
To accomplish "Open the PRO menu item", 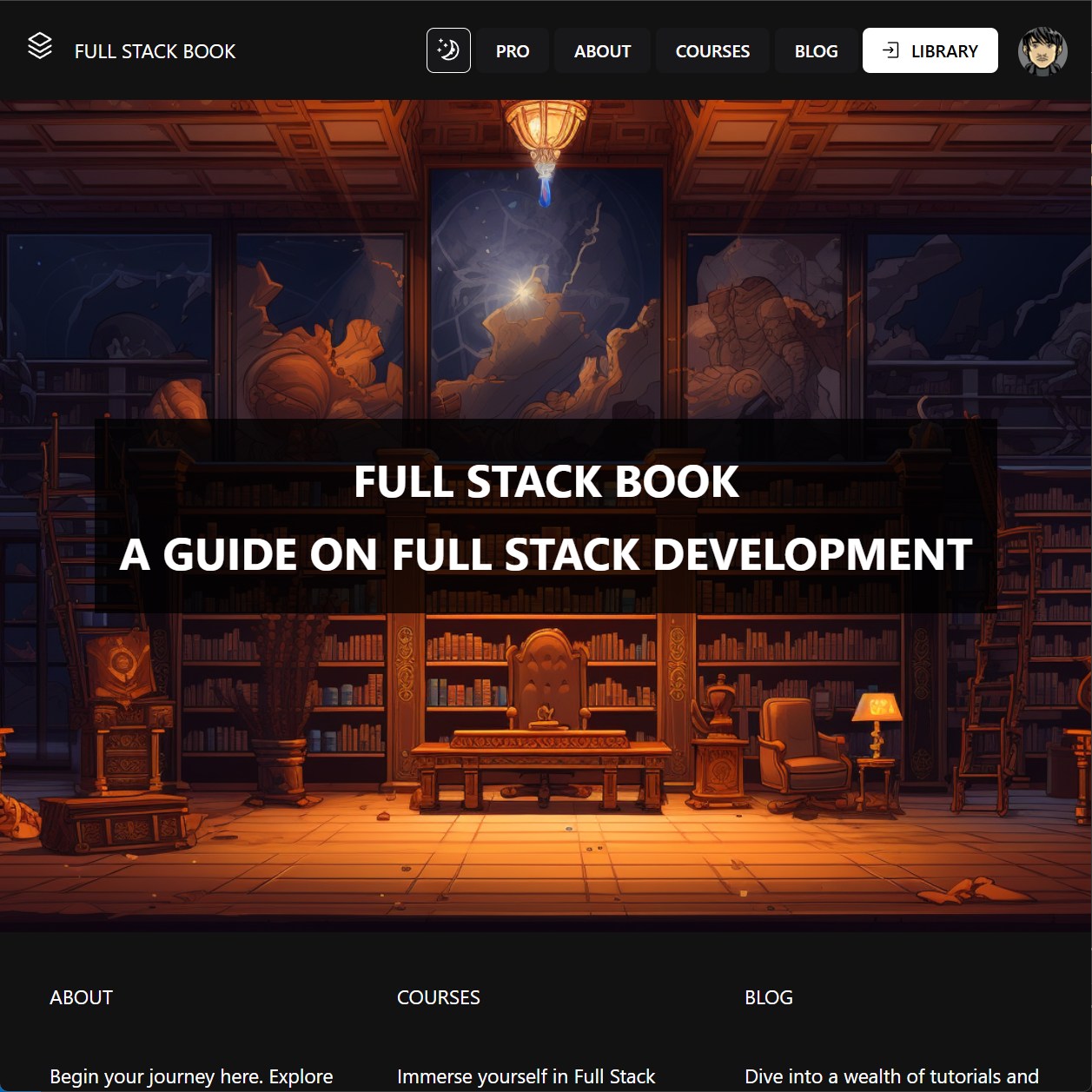I will pyautogui.click(x=513, y=51).
